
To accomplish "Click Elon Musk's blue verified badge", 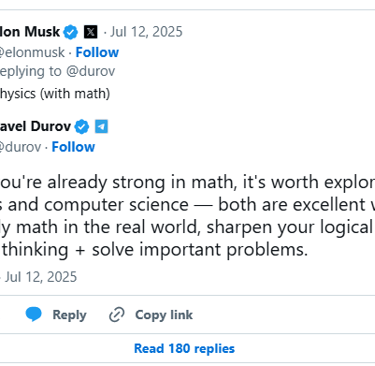I will (x=70, y=32).
